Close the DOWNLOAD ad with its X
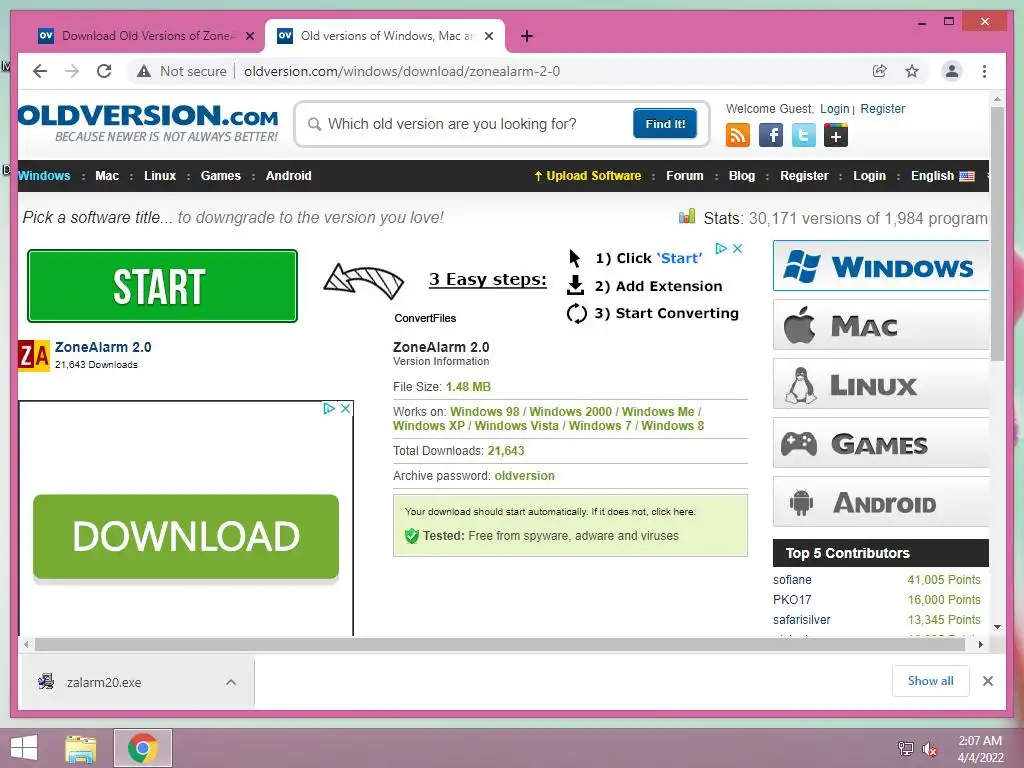This screenshot has width=1024, height=768. pyautogui.click(x=345, y=408)
